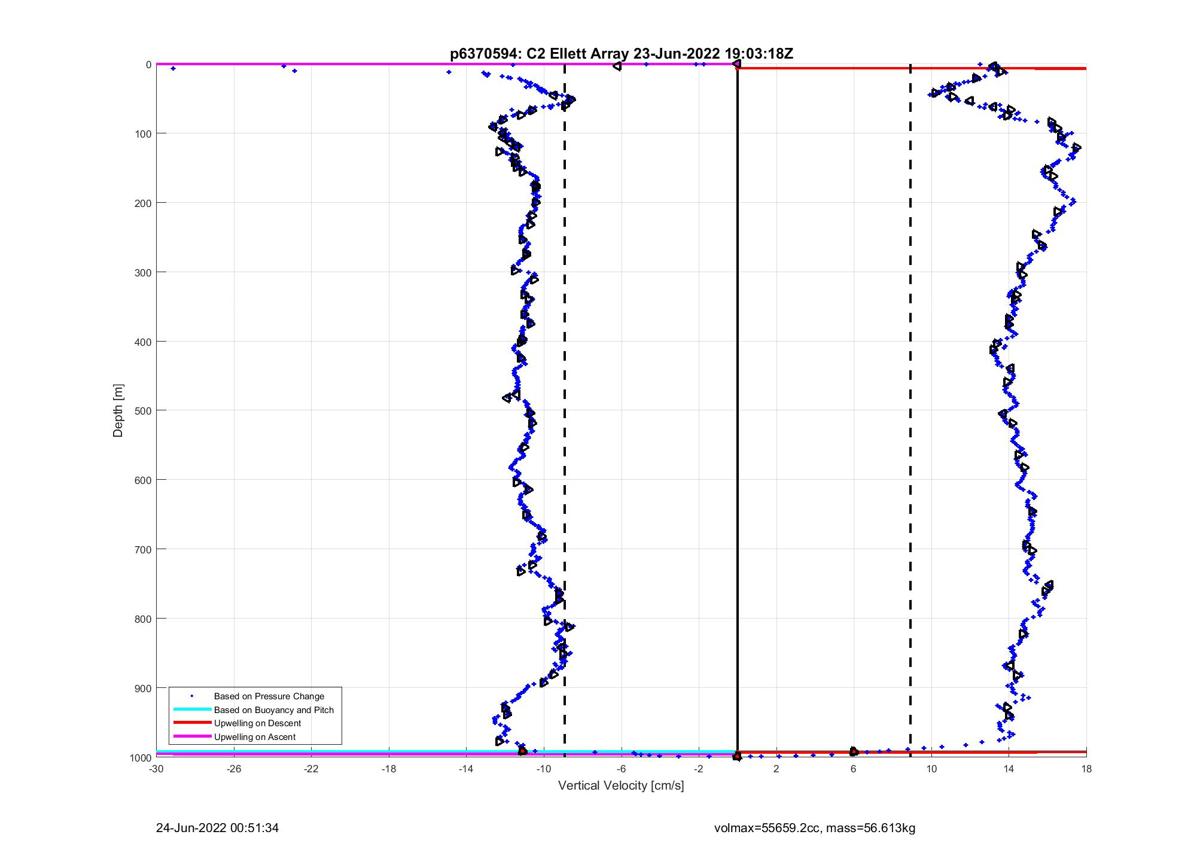The height and width of the screenshot is (851, 1200).
Task: Click the 'Vertical Velocity [cm/s]' axis label
Action: coord(621,786)
